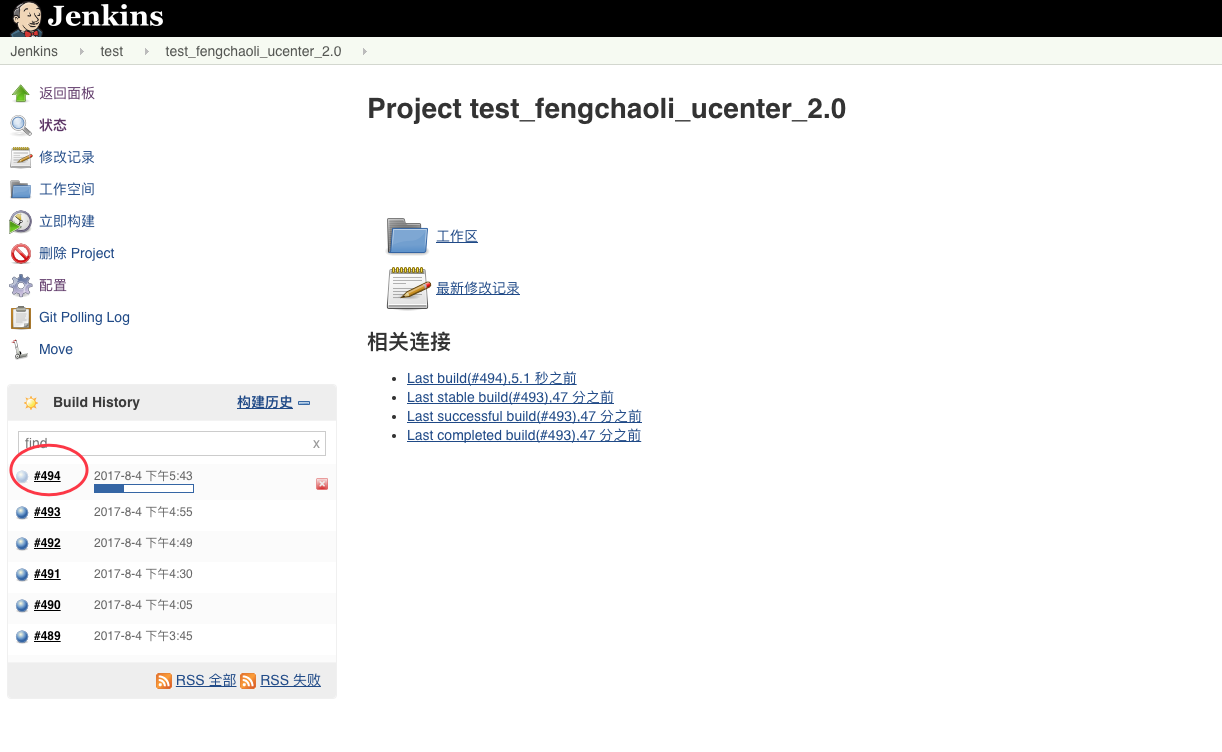
Task: Click the blue status ball of build #490
Action: tap(22, 606)
